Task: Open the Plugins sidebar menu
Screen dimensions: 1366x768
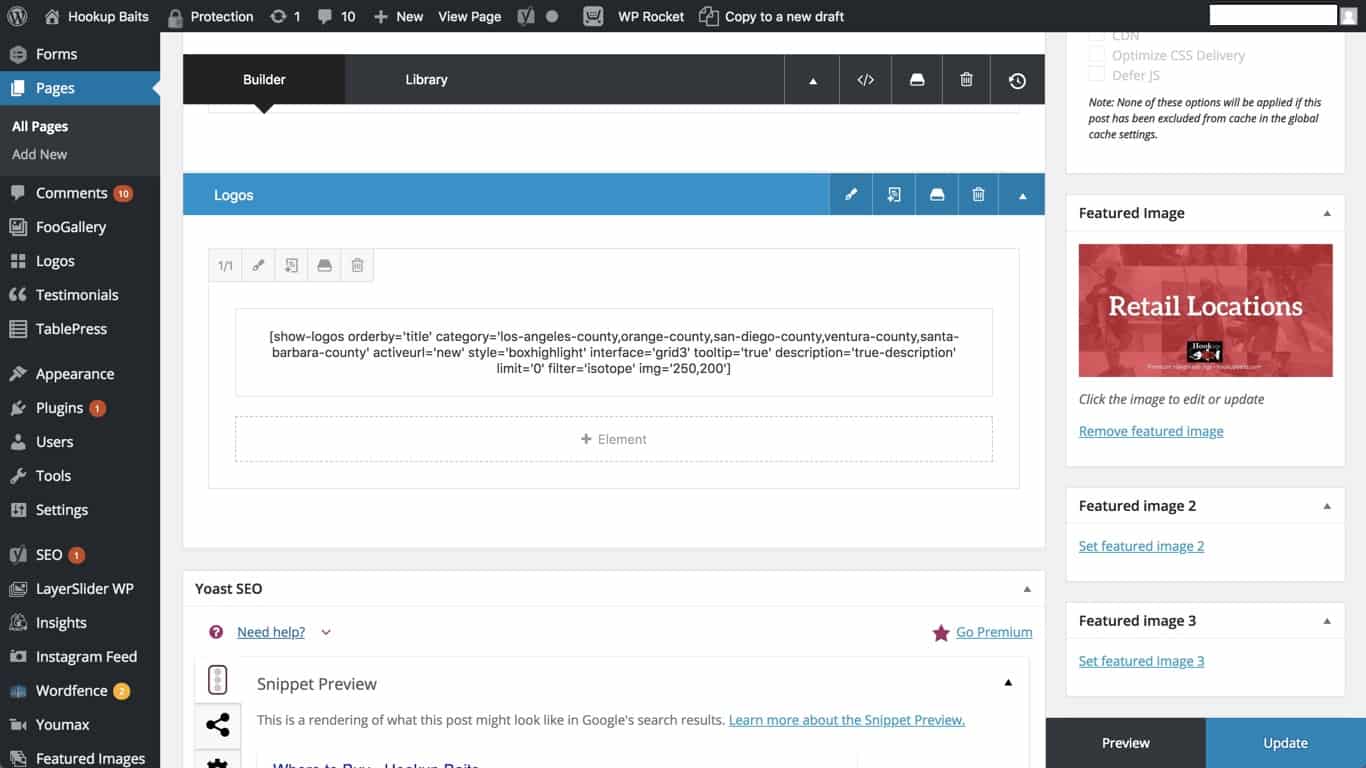Action: (x=60, y=408)
